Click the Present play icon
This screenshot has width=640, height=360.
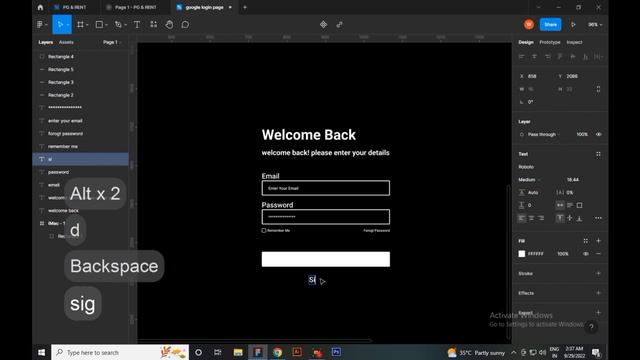(x=573, y=24)
